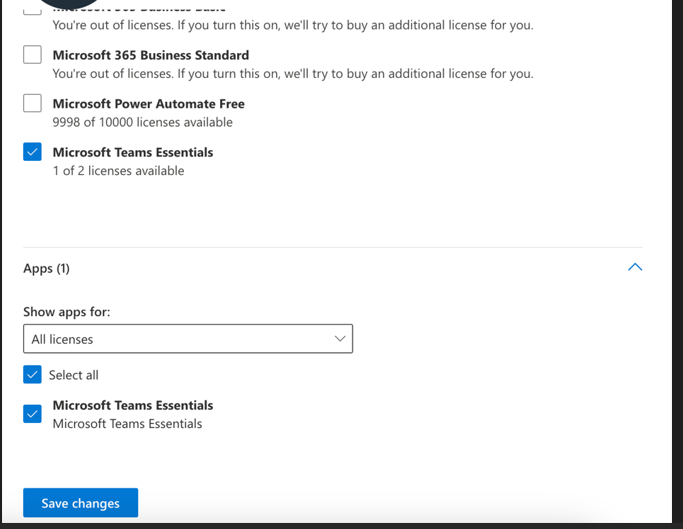Click out-of-licenses message under Business Standard
This screenshot has height=529, width=683.
click(293, 74)
